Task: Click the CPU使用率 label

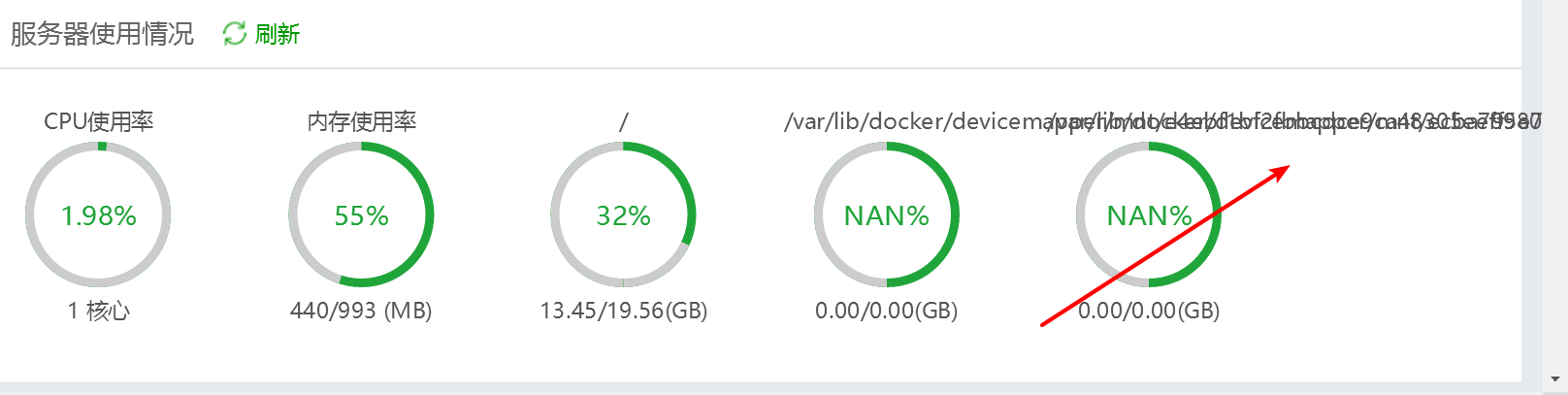Action: point(98,121)
